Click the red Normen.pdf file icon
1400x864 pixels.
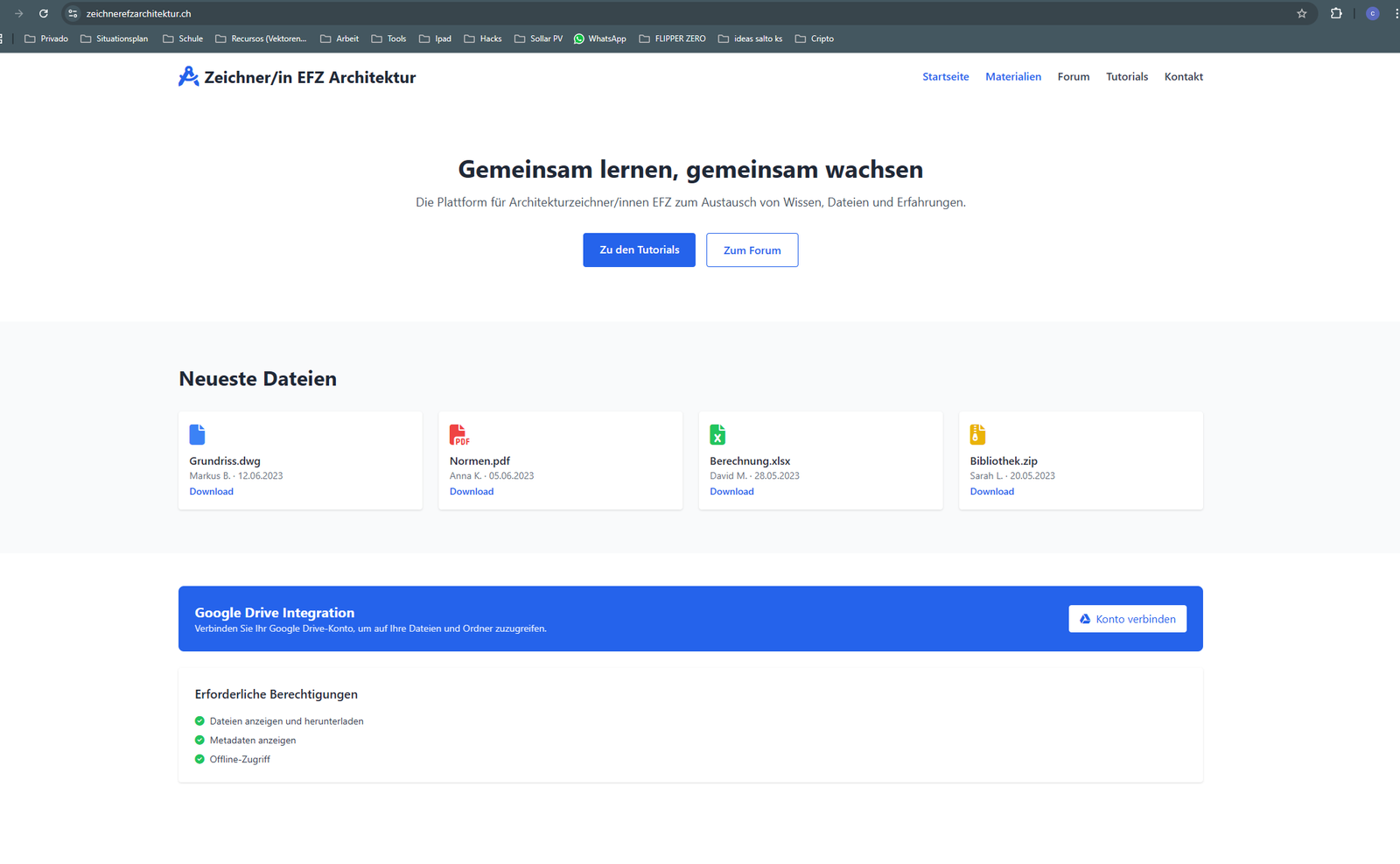(458, 434)
